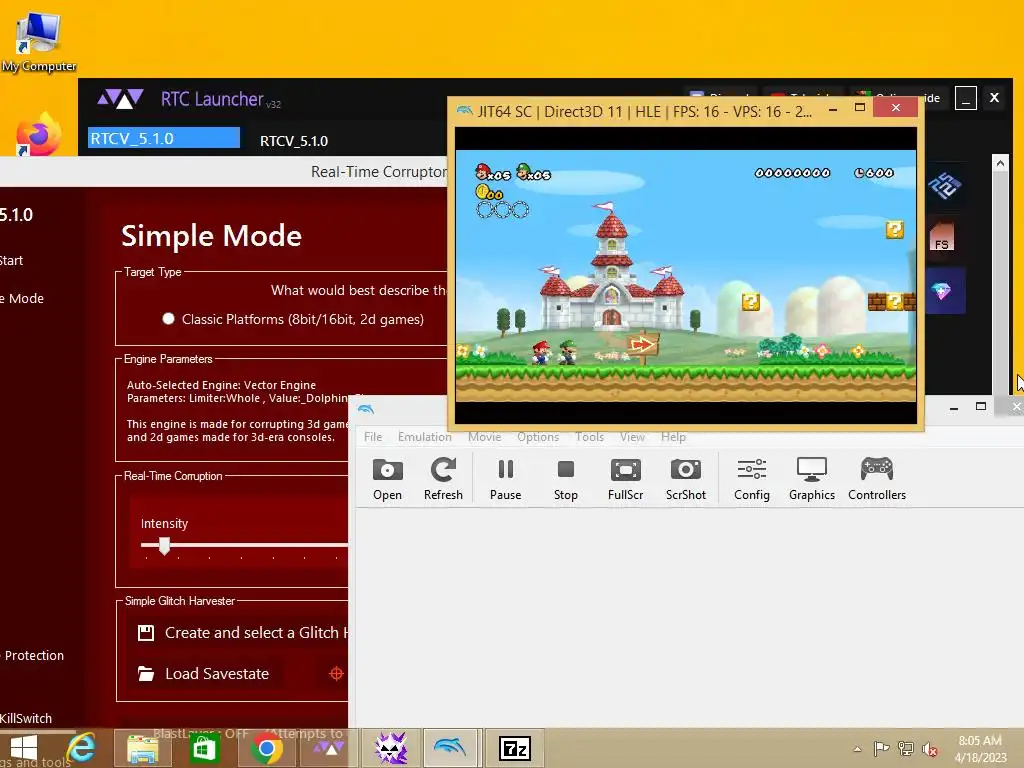Screen dimensions: 1024x768
Task: Click the Start item in RTC sidebar
Action: tap(12, 260)
